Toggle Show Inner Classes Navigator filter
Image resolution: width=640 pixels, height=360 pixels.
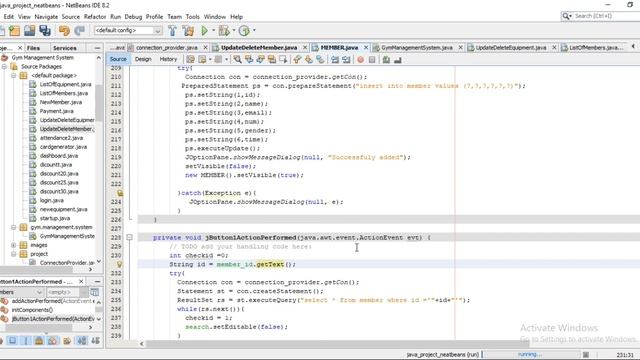[x=53, y=340]
